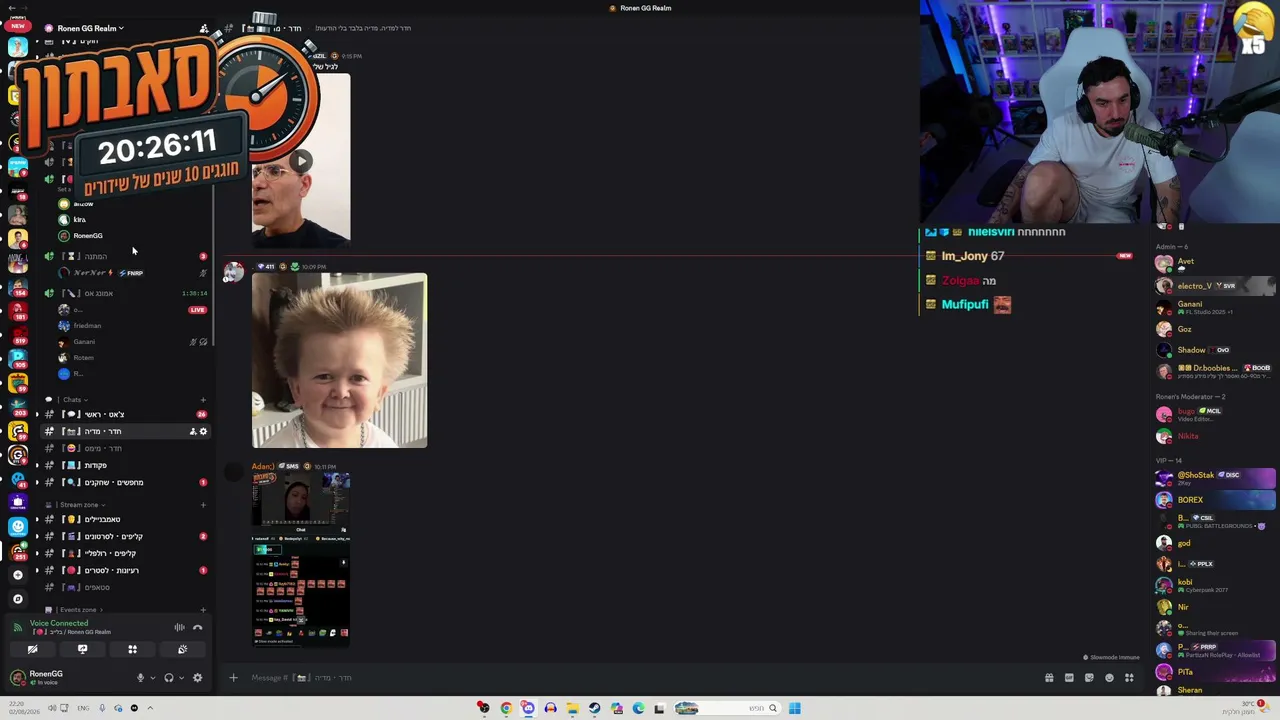Open the GIF picker
Viewport: 1280px width, 720px height.
[x=1069, y=678]
